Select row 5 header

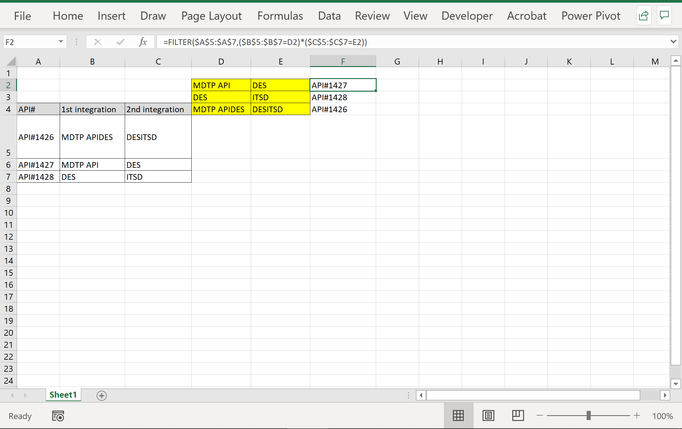point(8,137)
